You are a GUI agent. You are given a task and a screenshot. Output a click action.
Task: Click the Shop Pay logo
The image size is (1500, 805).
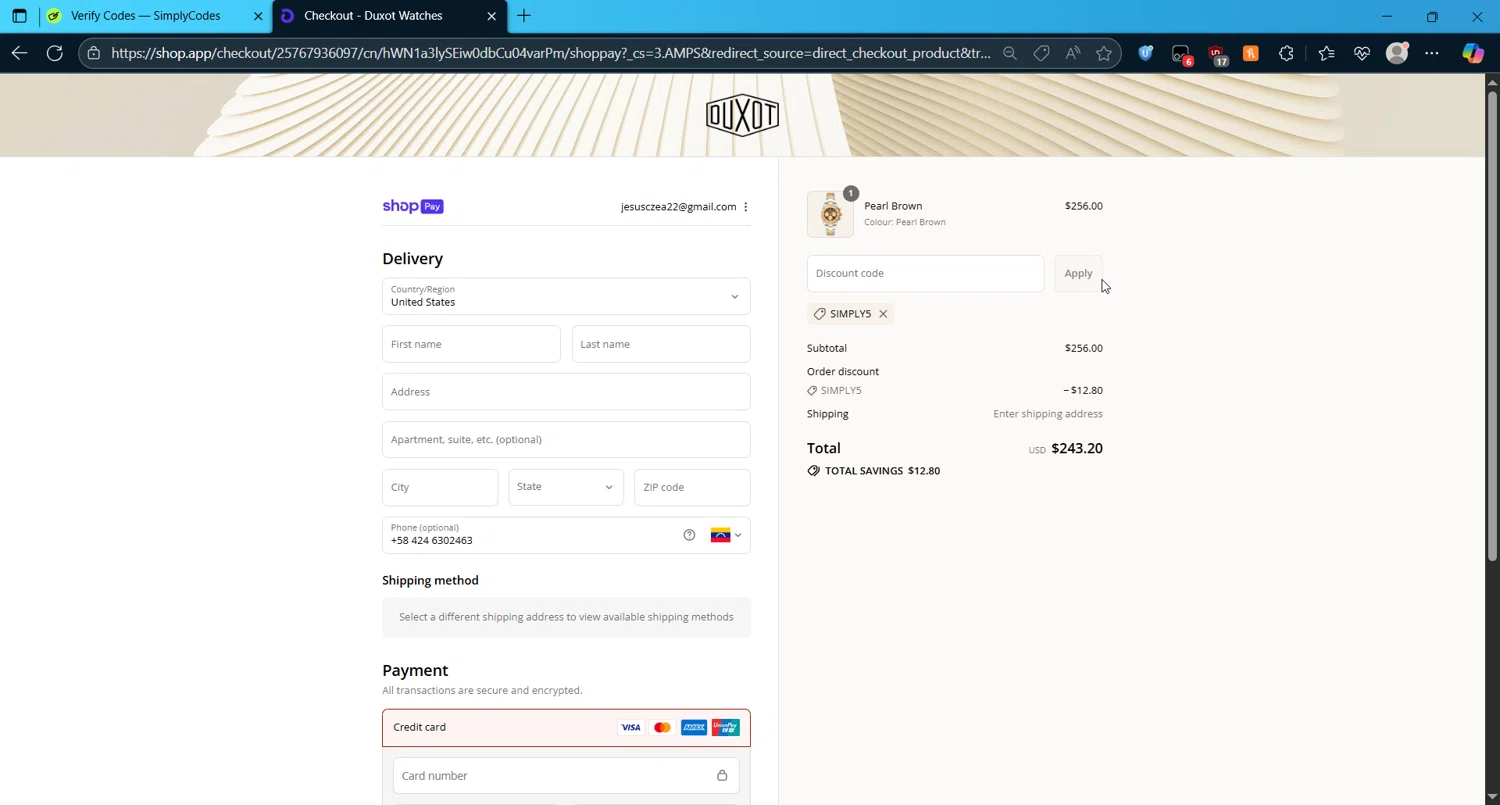(413, 206)
